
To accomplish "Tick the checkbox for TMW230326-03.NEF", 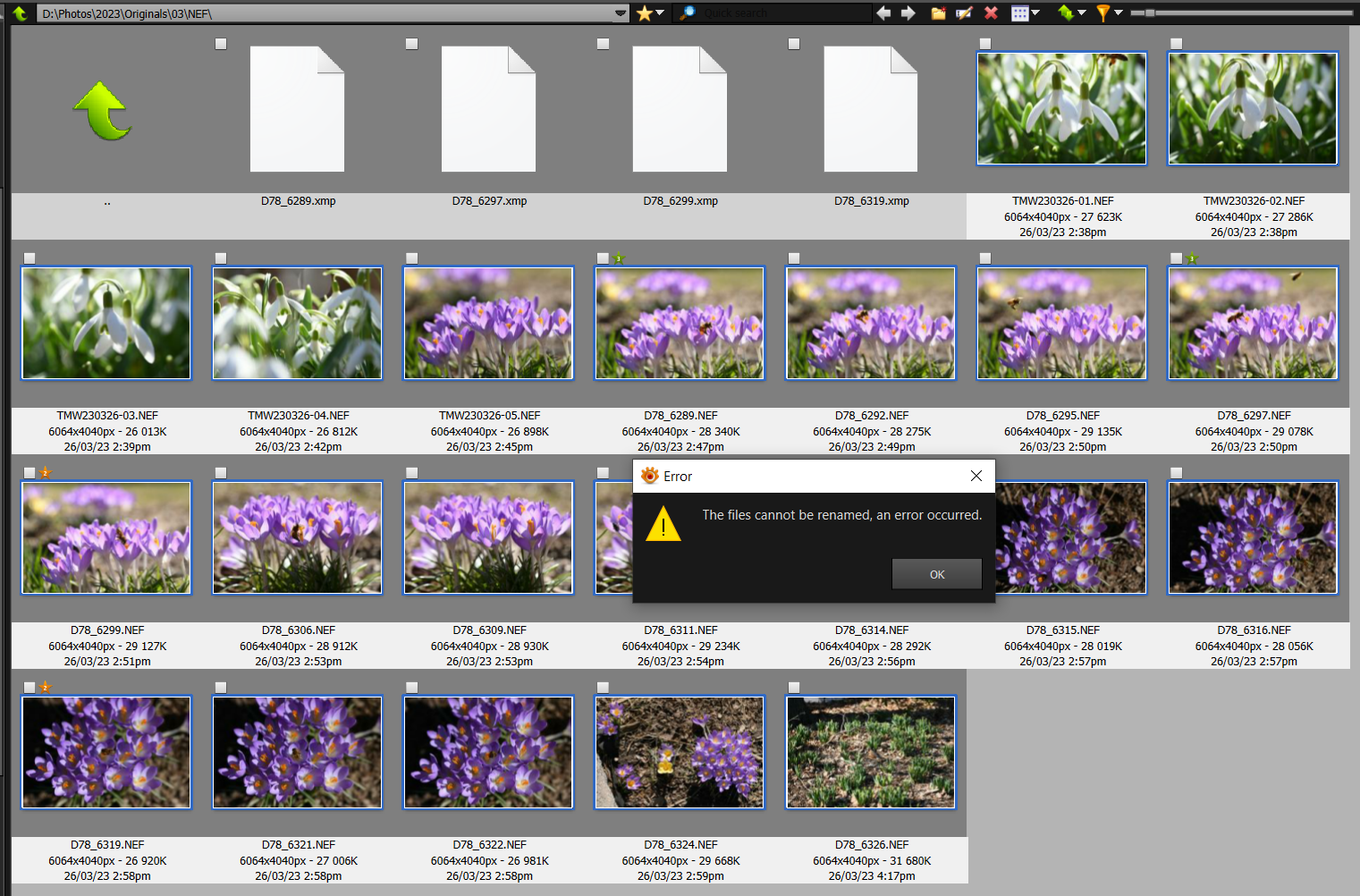I will pyautogui.click(x=30, y=258).
